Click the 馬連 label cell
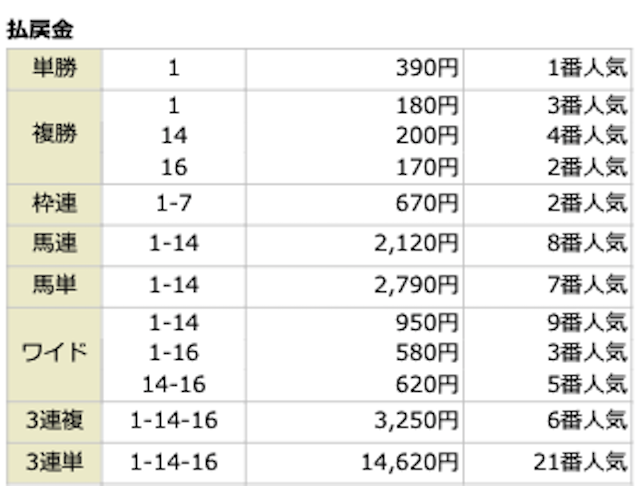This screenshot has width=640, height=486. (53, 244)
